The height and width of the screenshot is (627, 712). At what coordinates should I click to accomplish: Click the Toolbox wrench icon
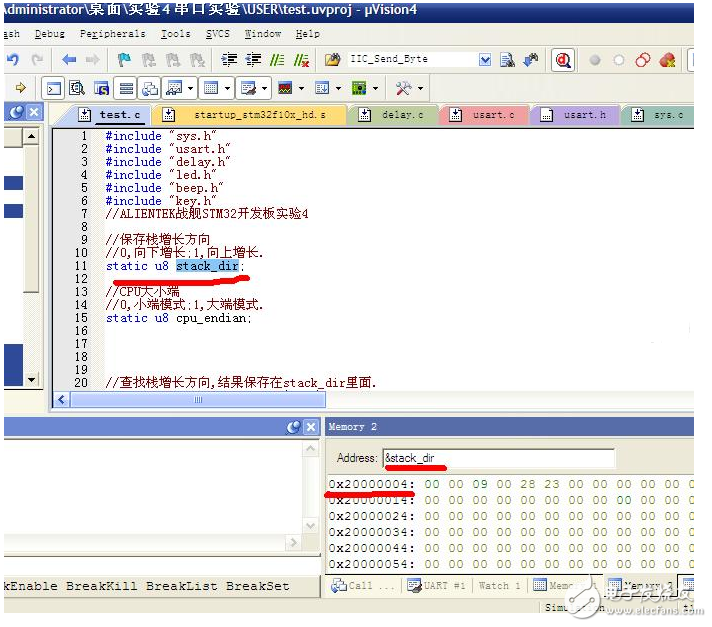[404, 89]
